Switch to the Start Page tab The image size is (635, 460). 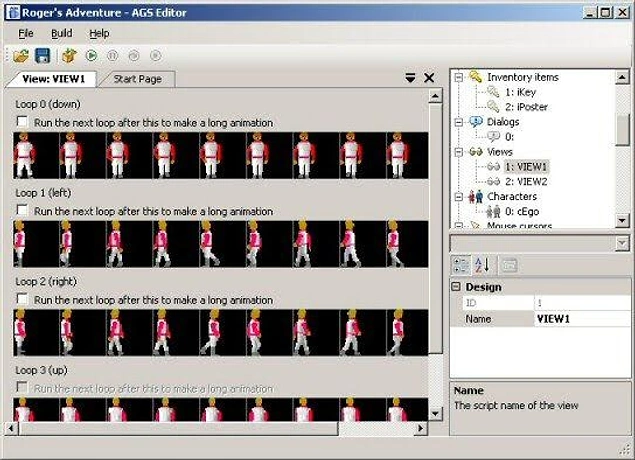(137, 79)
